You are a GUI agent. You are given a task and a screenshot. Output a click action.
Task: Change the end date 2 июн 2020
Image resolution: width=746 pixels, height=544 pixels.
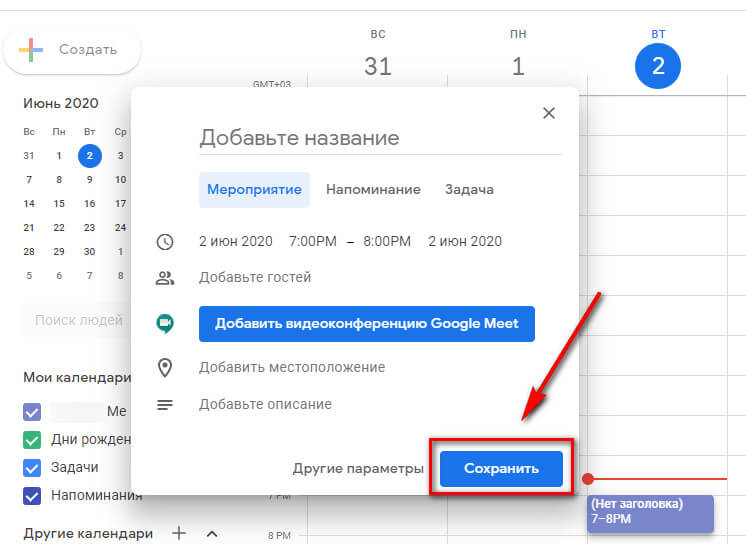coord(465,241)
